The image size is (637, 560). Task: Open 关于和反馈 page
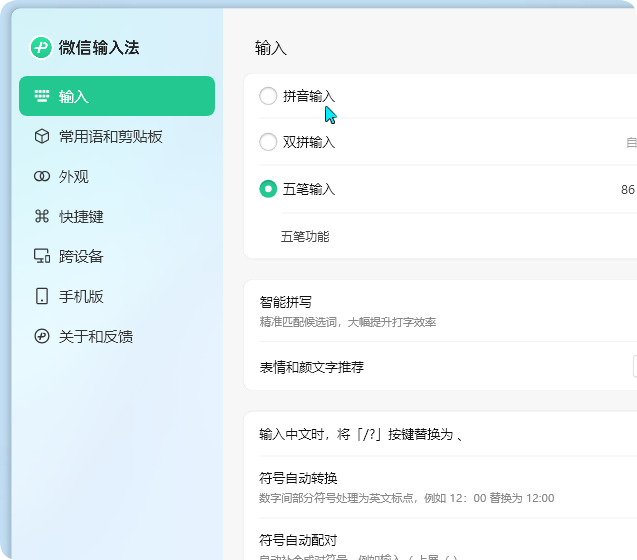117,336
